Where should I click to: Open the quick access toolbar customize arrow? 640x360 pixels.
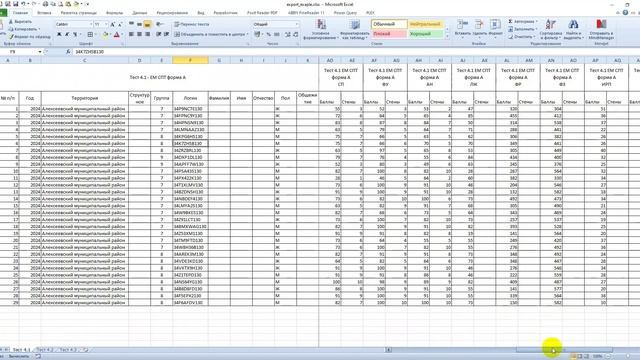pyautogui.click(x=87, y=4)
